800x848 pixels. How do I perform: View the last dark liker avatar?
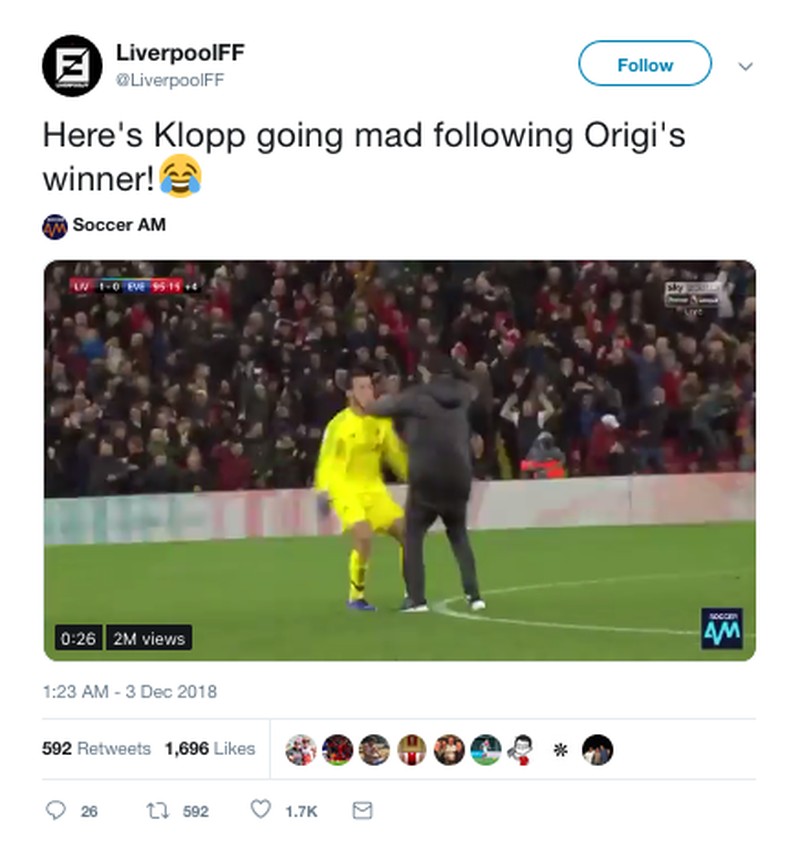click(x=597, y=750)
